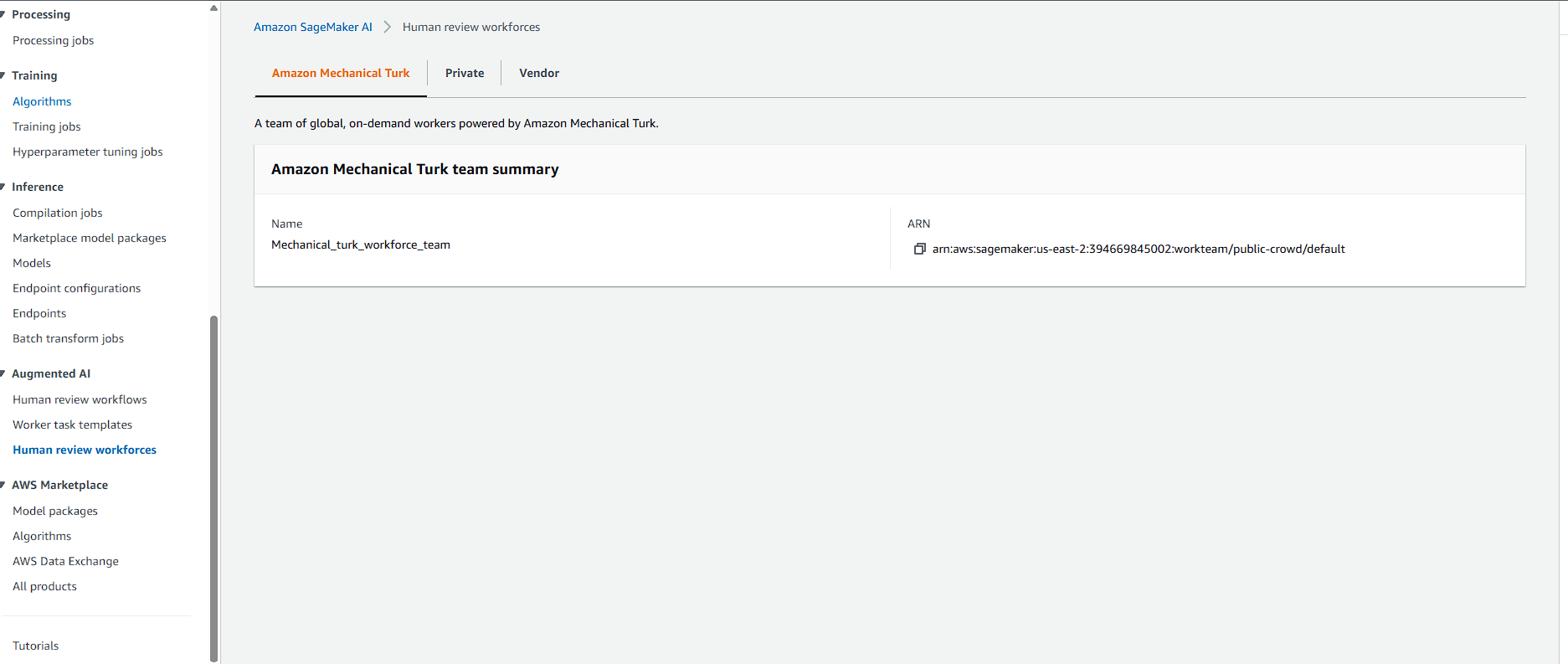Screen dimensions: 1568x664
Task: Collapse the Processing section triangle
Action: (x=3, y=14)
